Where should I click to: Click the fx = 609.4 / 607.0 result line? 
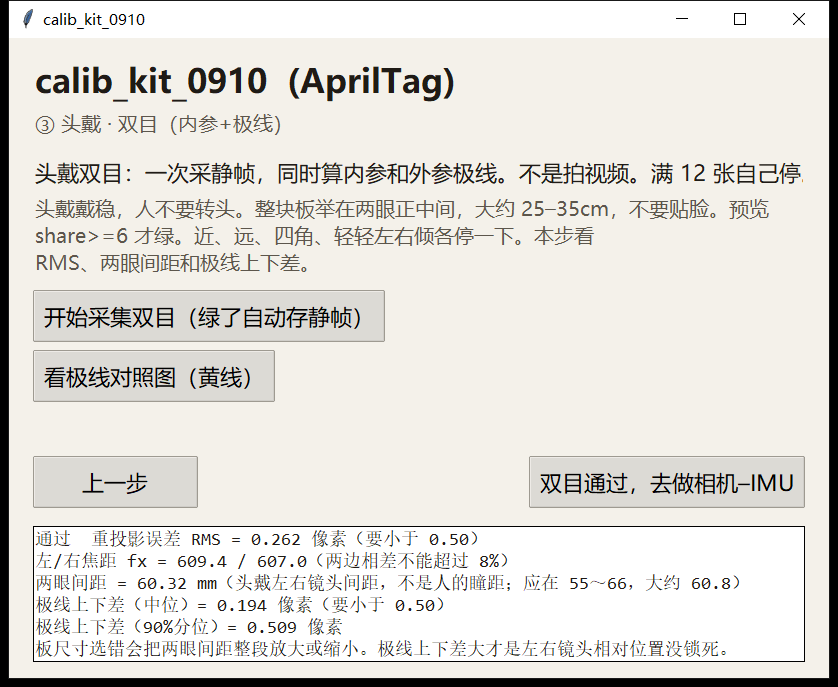[x=273, y=561]
